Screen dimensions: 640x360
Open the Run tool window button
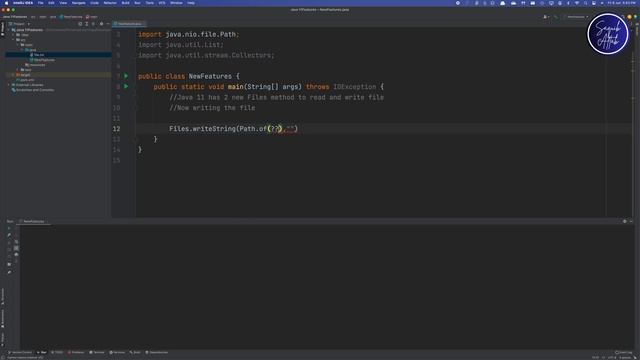[42, 352]
